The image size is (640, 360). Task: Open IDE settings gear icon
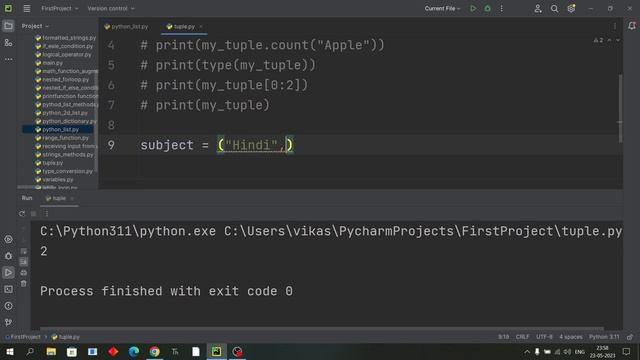click(x=571, y=8)
